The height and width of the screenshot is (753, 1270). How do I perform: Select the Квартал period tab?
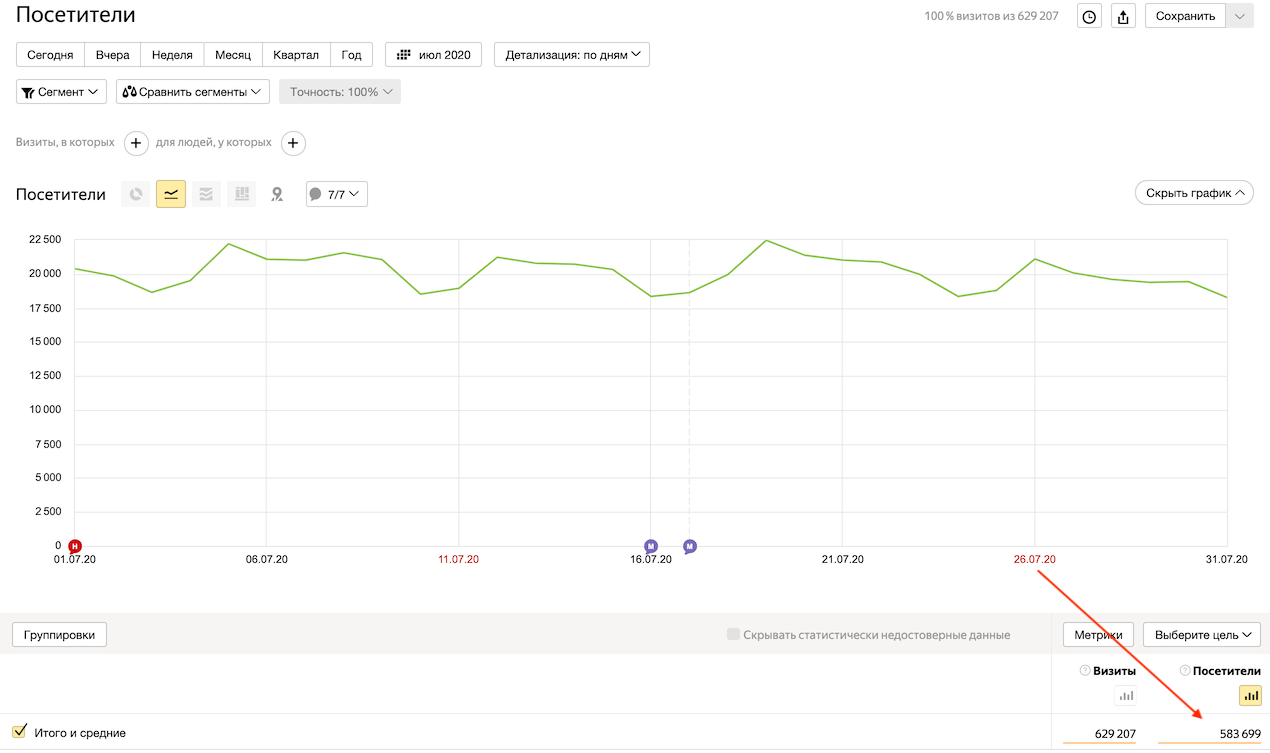(296, 55)
